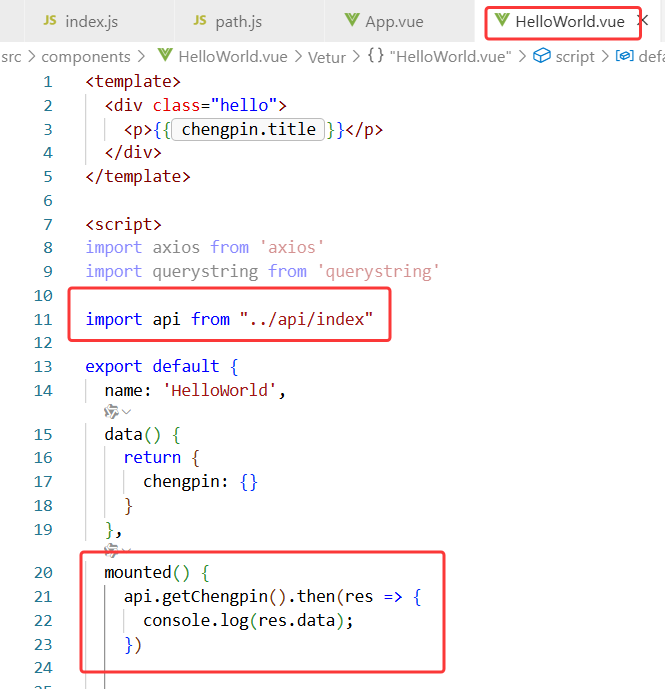Click the code lens icon above data()
This screenshot has width=665, height=689.
[x=112, y=412]
